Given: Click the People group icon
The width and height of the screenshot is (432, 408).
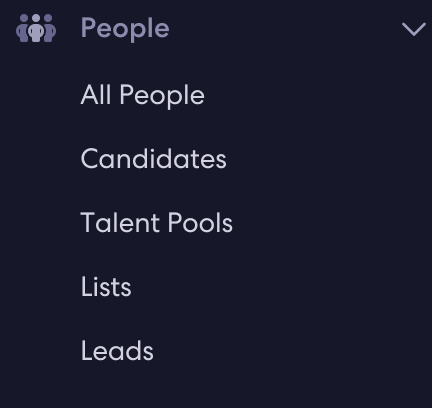Looking at the screenshot, I should (x=36, y=28).
